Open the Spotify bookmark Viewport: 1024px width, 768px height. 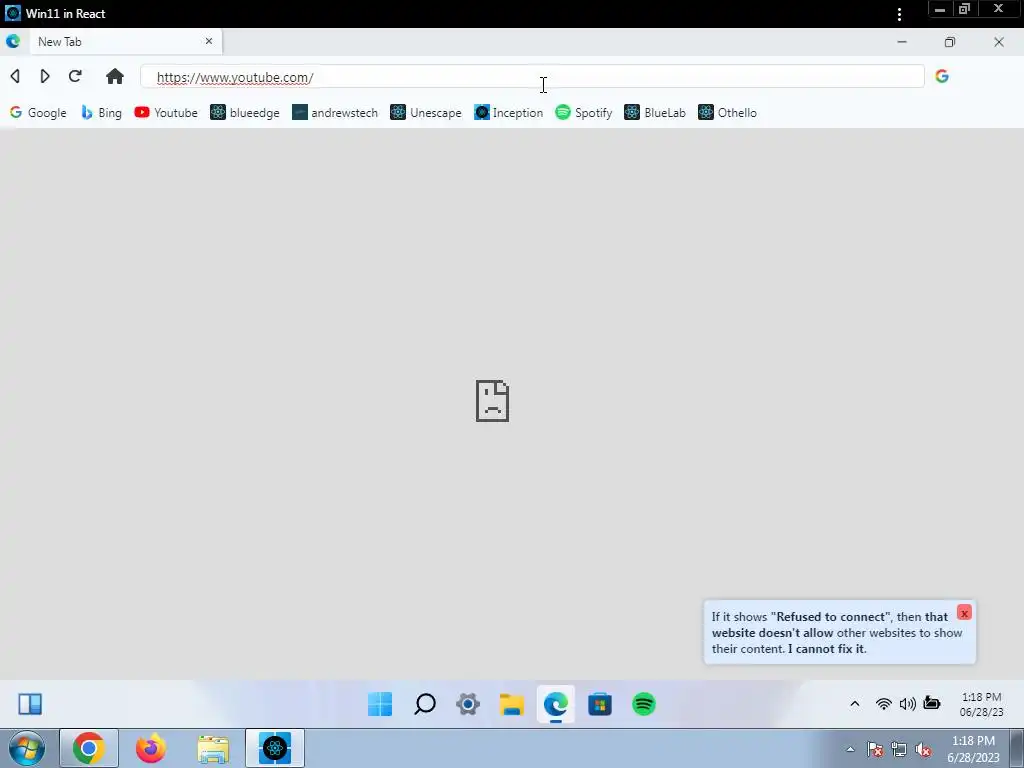pos(584,112)
